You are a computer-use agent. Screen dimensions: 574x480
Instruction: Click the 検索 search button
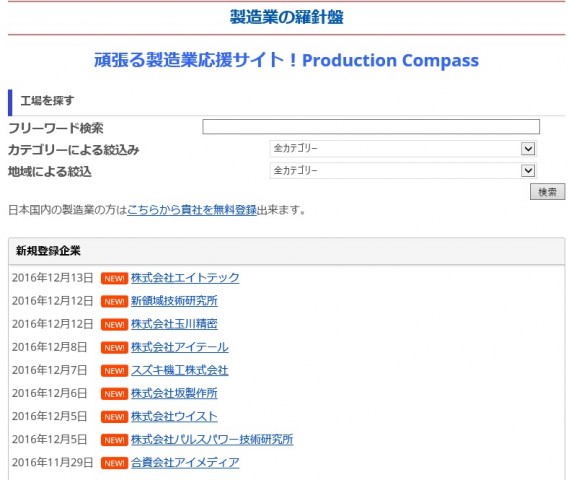(x=547, y=192)
